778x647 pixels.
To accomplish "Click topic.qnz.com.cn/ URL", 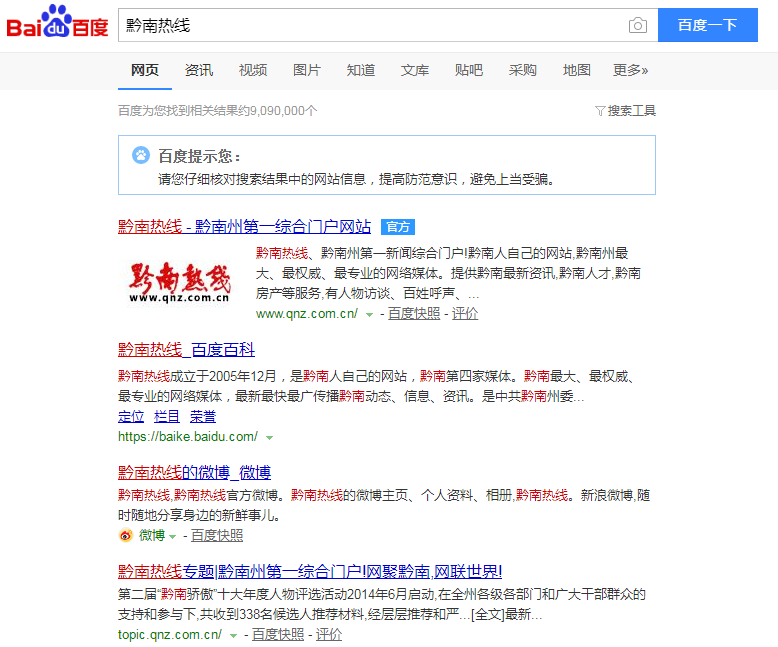I will 170,635.
